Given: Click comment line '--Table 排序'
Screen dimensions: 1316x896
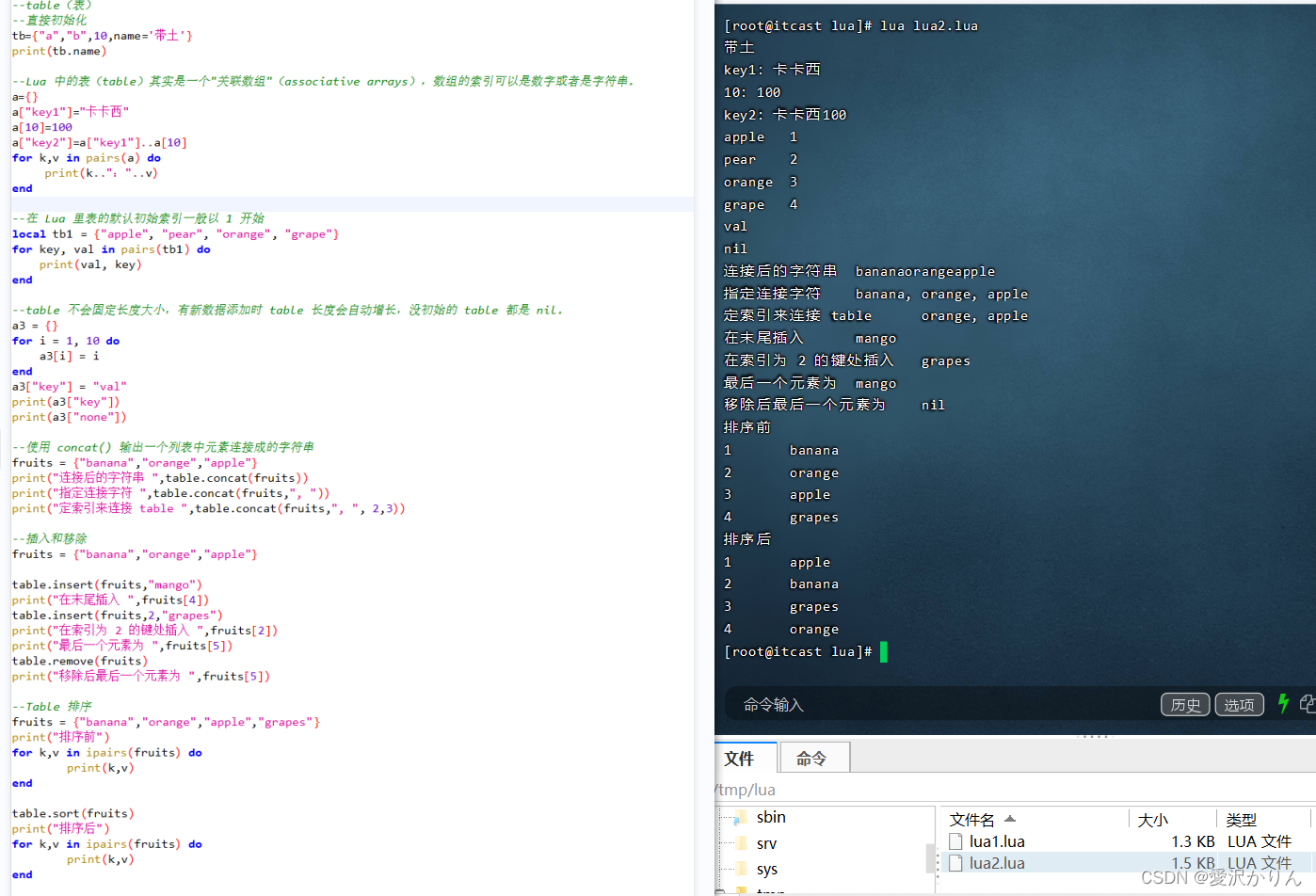Looking at the screenshot, I should click(52, 706).
